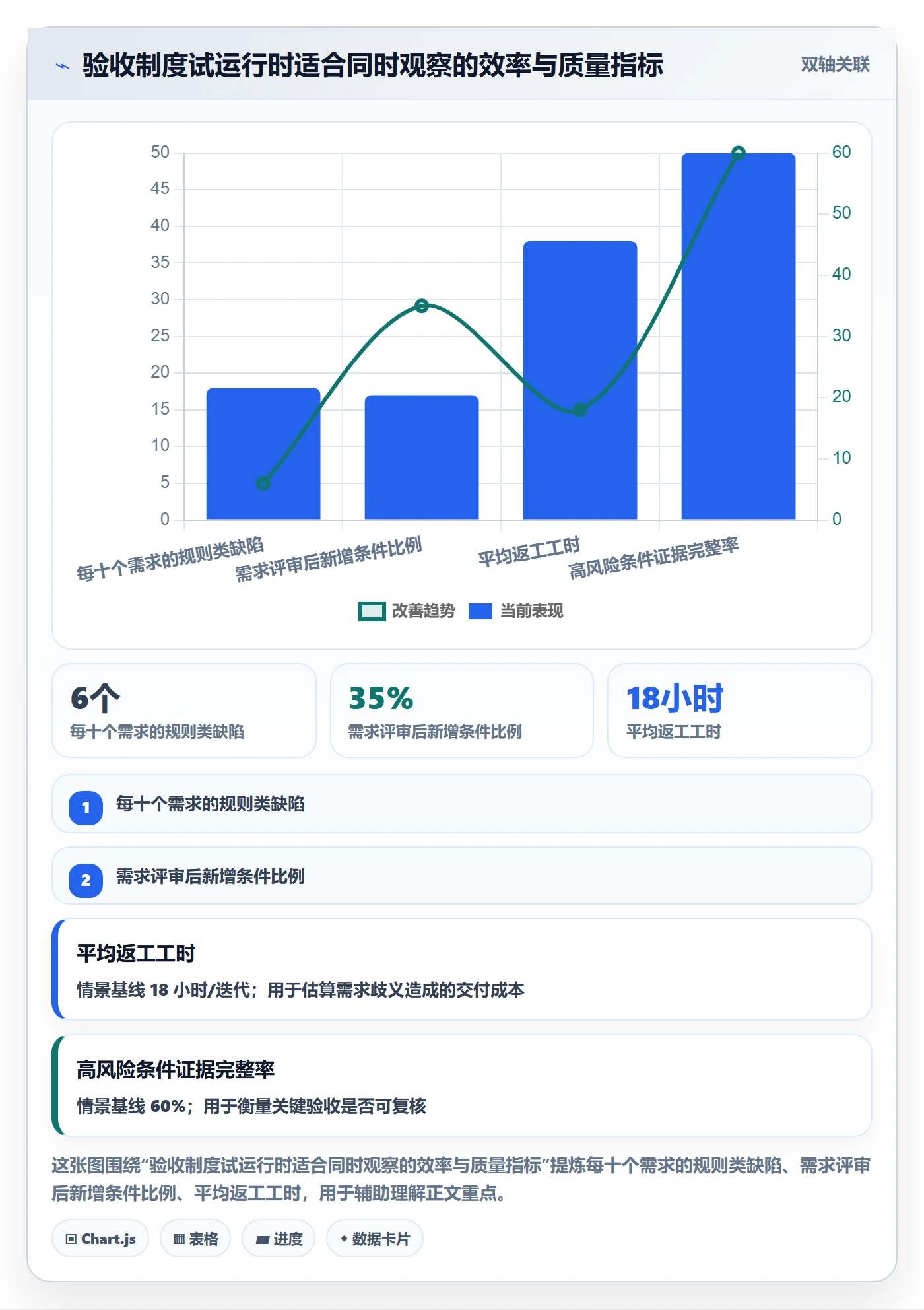Select list row 每十个需求的规则类缺陷
924x1310 pixels.
click(x=462, y=804)
